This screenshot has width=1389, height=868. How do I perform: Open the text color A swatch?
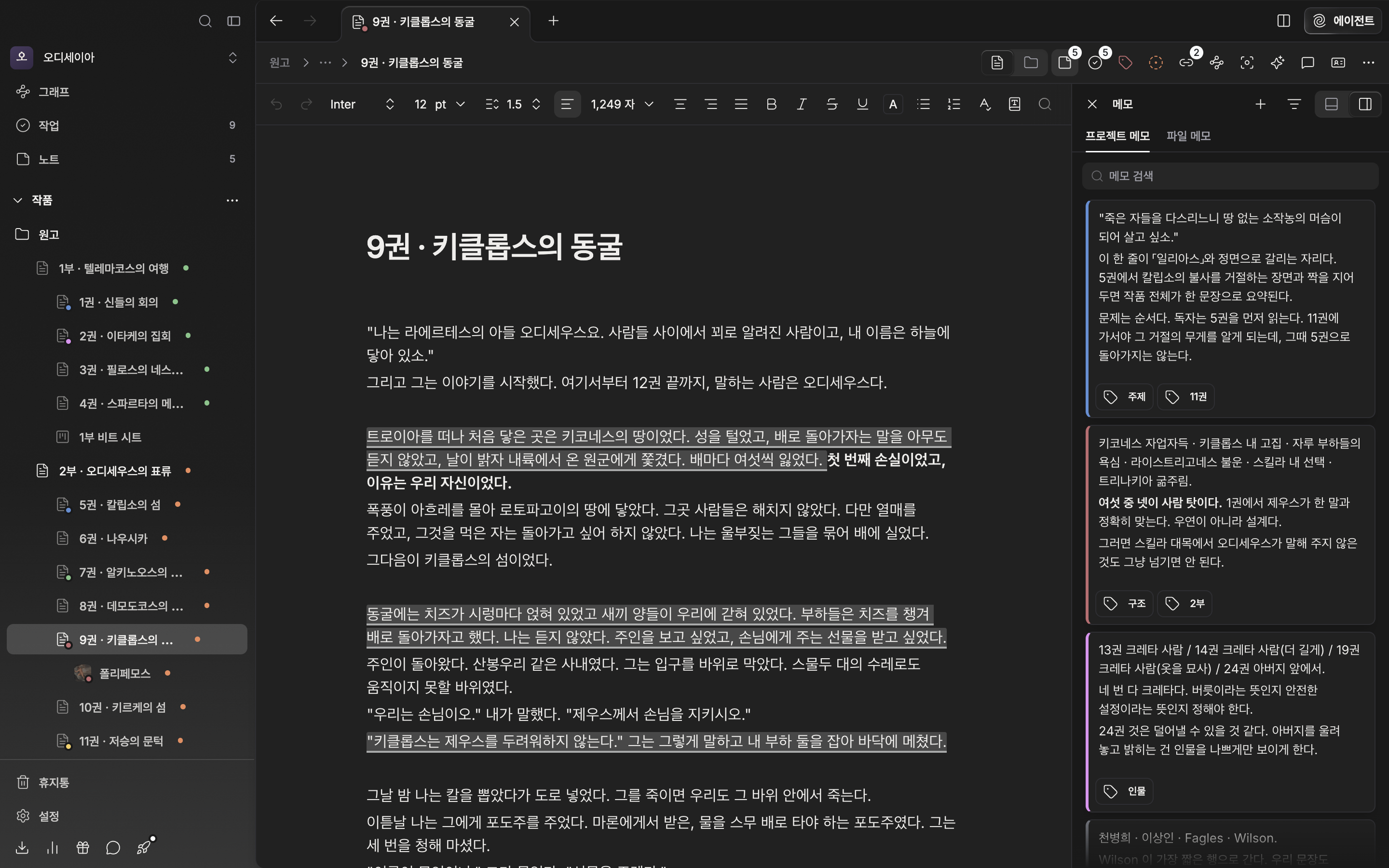point(893,104)
